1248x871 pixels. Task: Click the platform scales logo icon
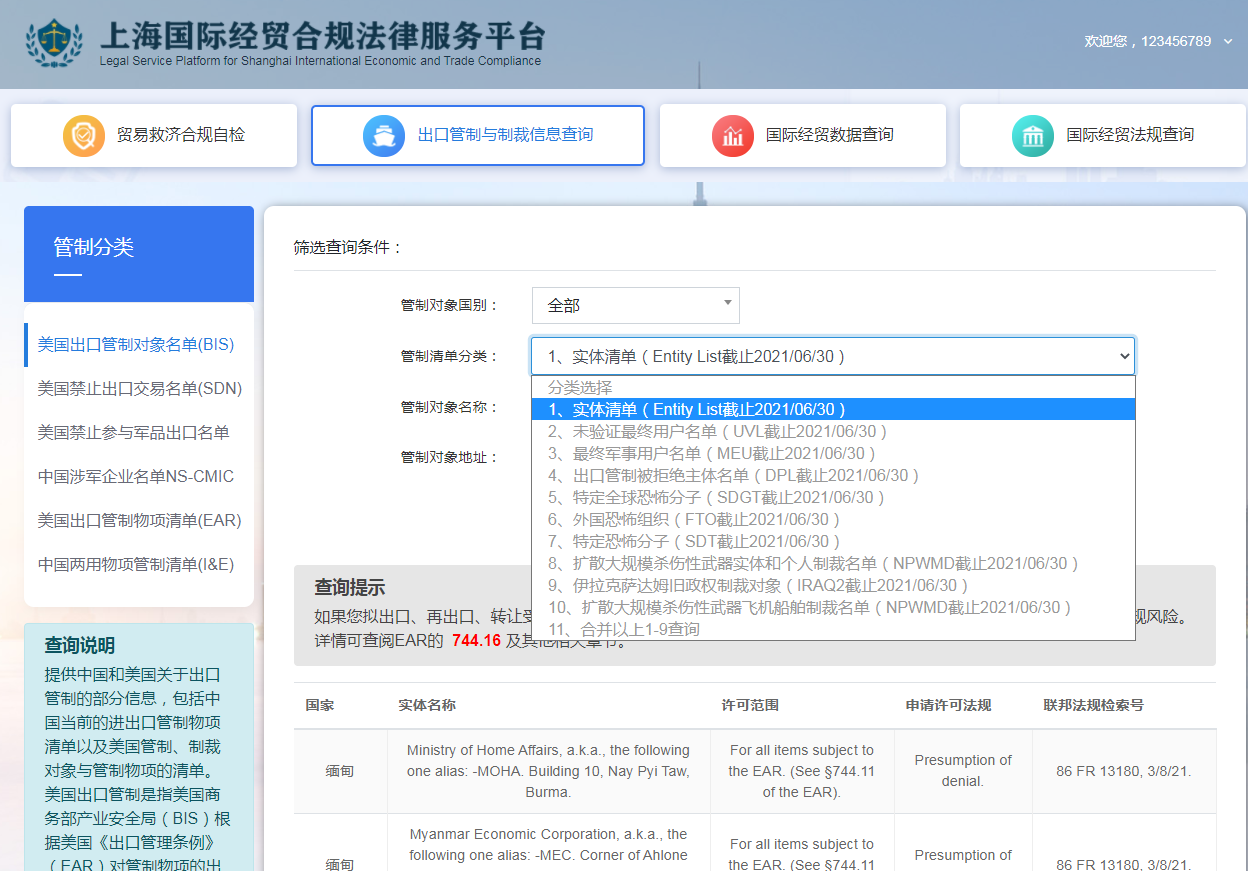[x=55, y=42]
